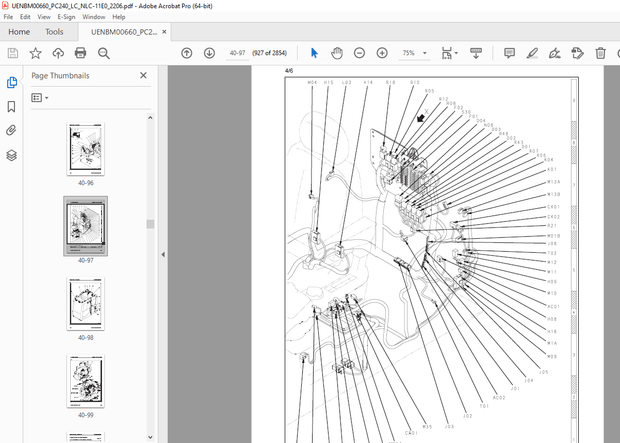Viewport: 620px width, 443px height.
Task: Collapse the navigation pane arrow
Action: (163, 254)
